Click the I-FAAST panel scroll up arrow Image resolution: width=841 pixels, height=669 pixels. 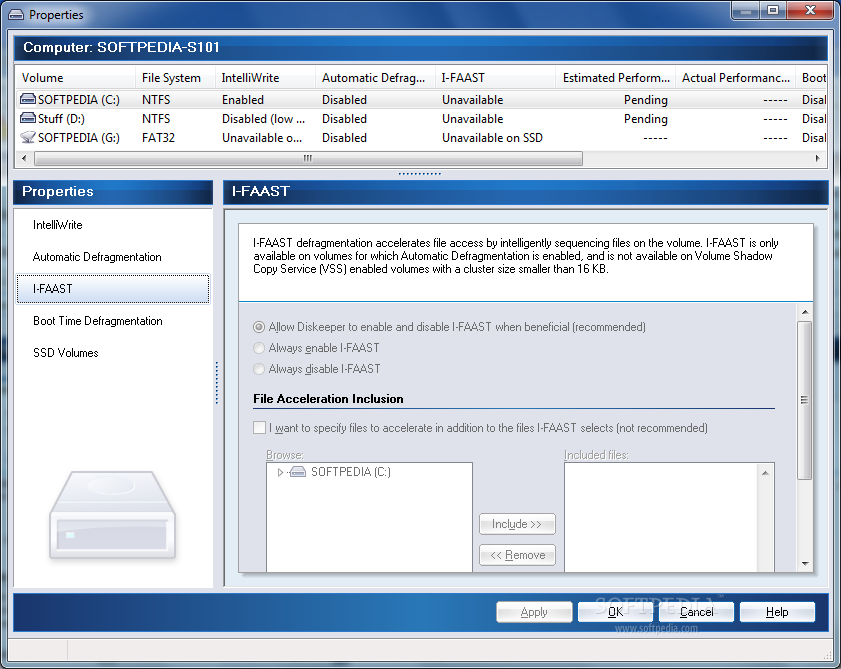[805, 312]
